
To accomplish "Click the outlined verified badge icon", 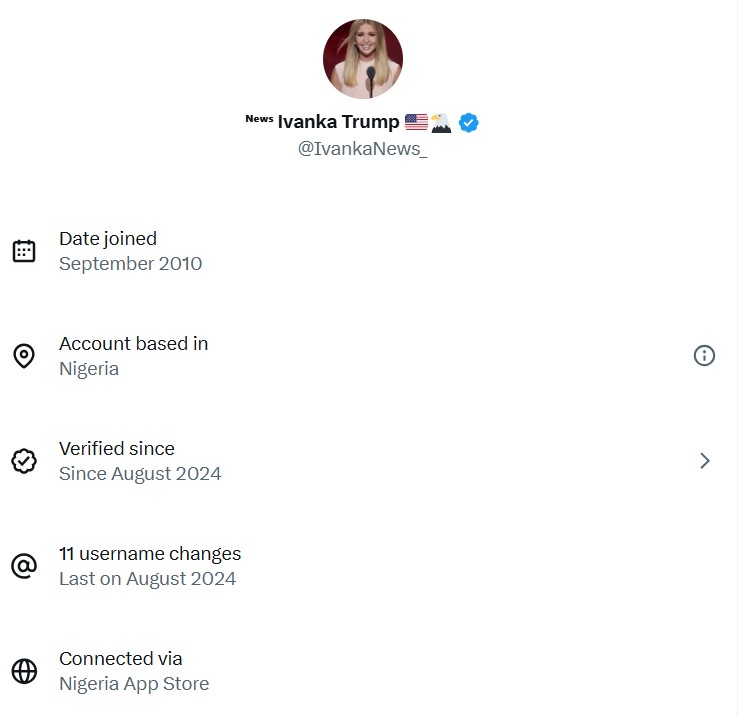I will pos(24,461).
